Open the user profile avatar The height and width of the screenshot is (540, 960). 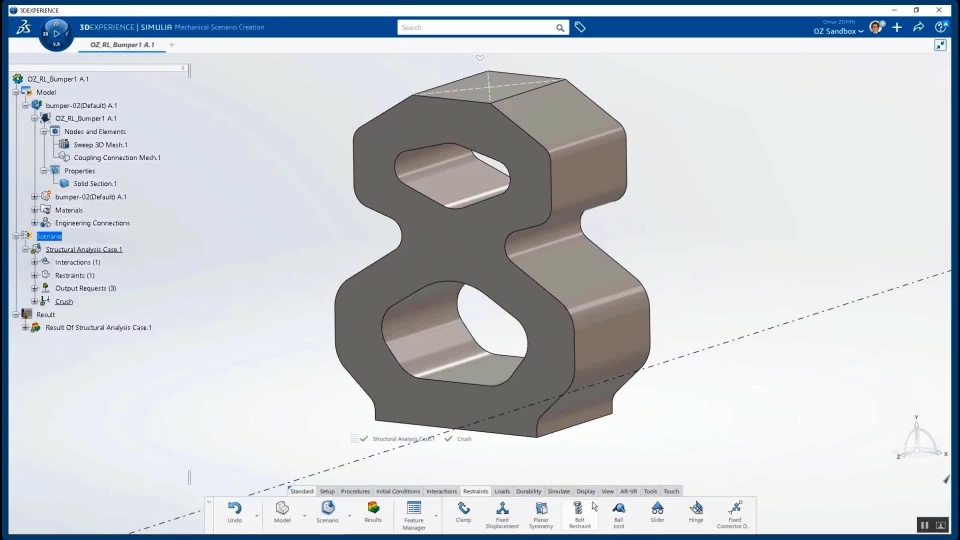[876, 27]
